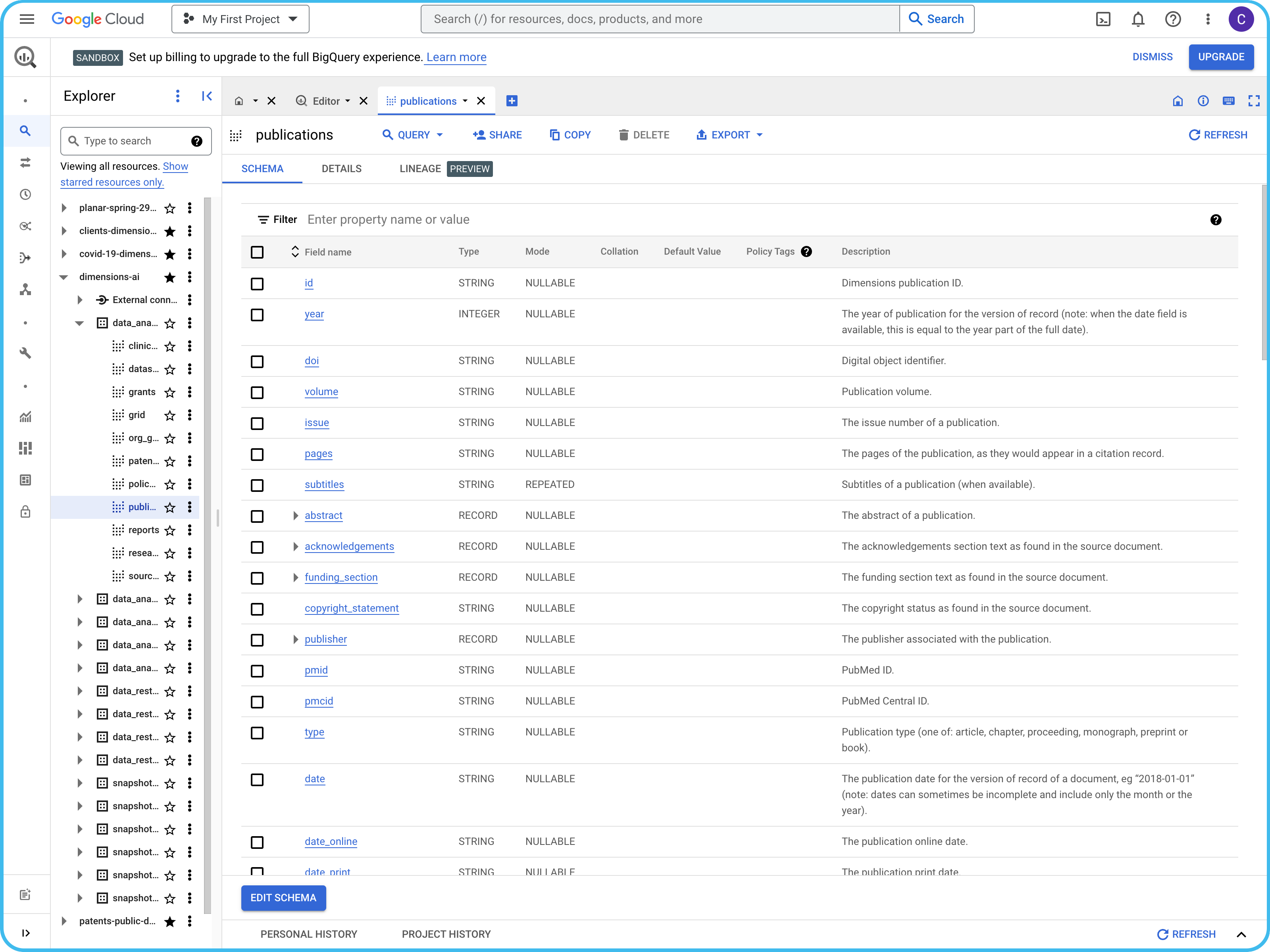The height and width of the screenshot is (952, 1270).
Task: Open the Policy Tags help icon
Action: click(x=806, y=251)
